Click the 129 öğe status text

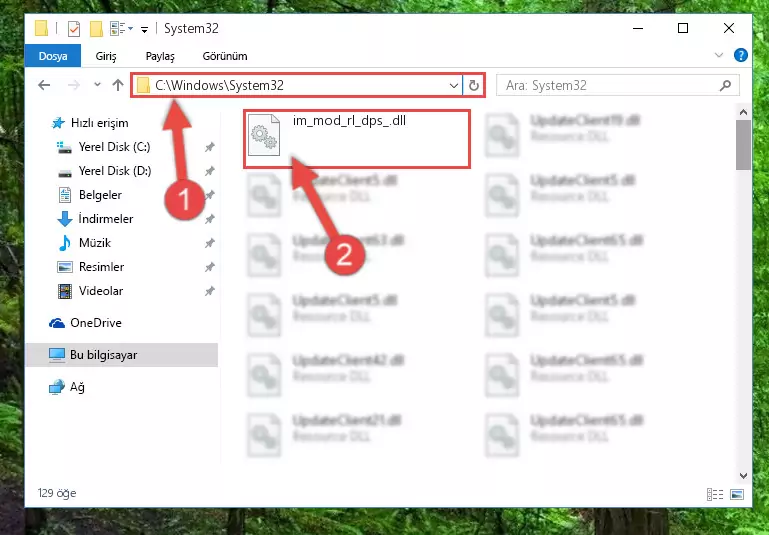57,493
